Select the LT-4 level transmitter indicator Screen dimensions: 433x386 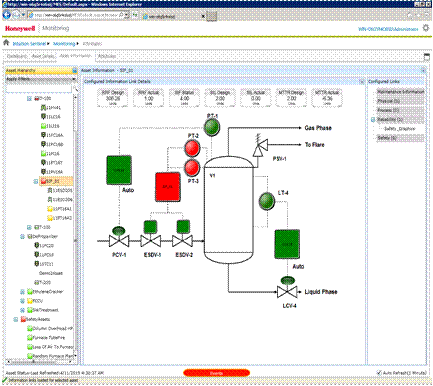pos(267,201)
